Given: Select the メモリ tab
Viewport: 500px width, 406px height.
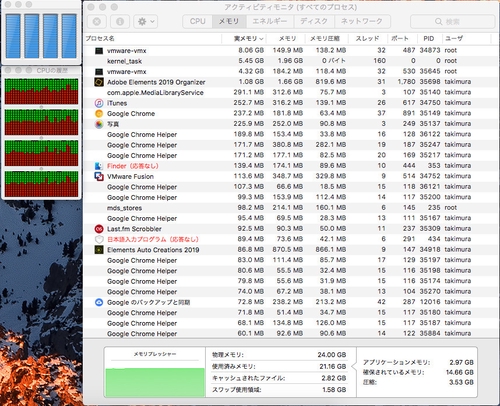Looking at the screenshot, I should [x=229, y=21].
